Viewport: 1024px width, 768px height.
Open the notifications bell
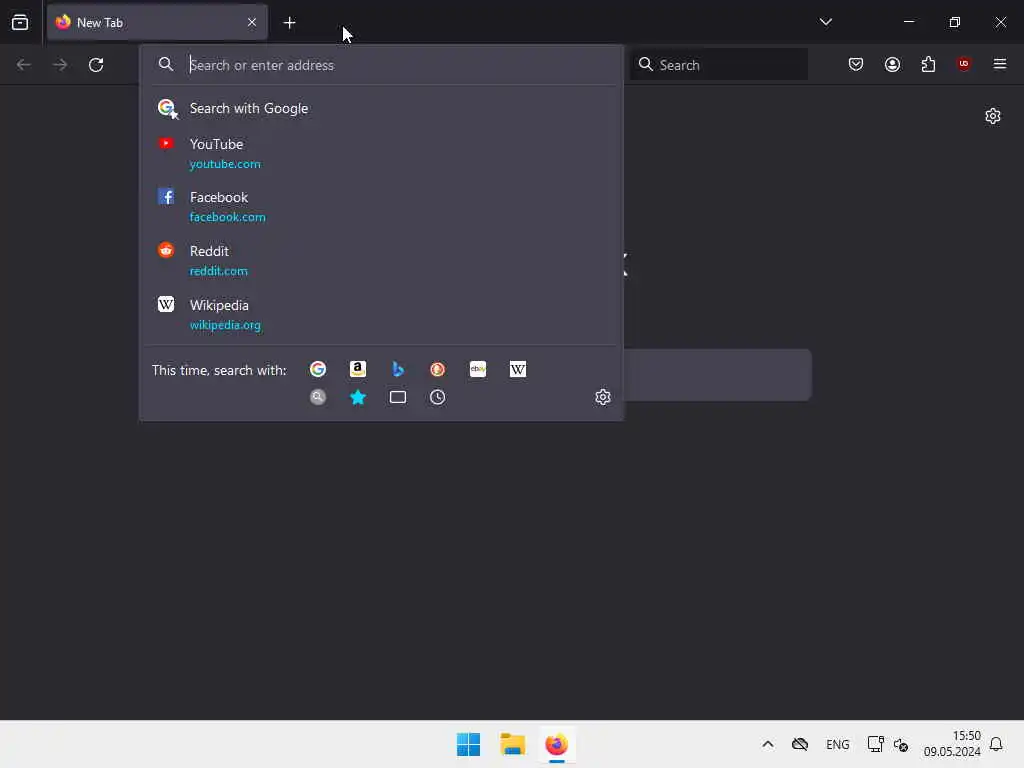997,744
